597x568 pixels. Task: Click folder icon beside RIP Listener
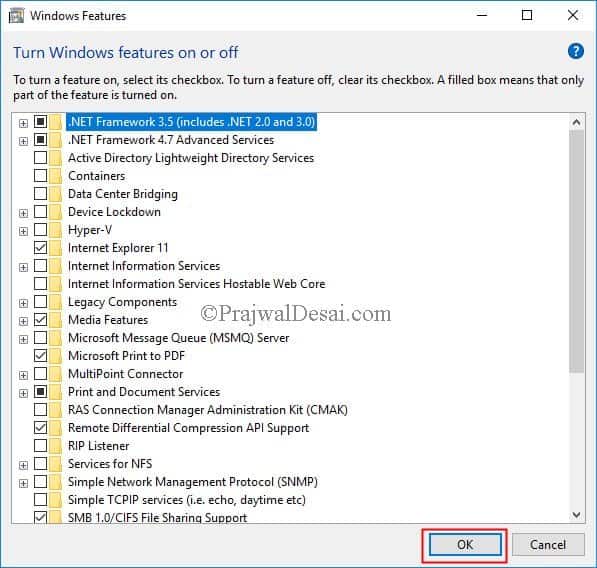point(55,446)
